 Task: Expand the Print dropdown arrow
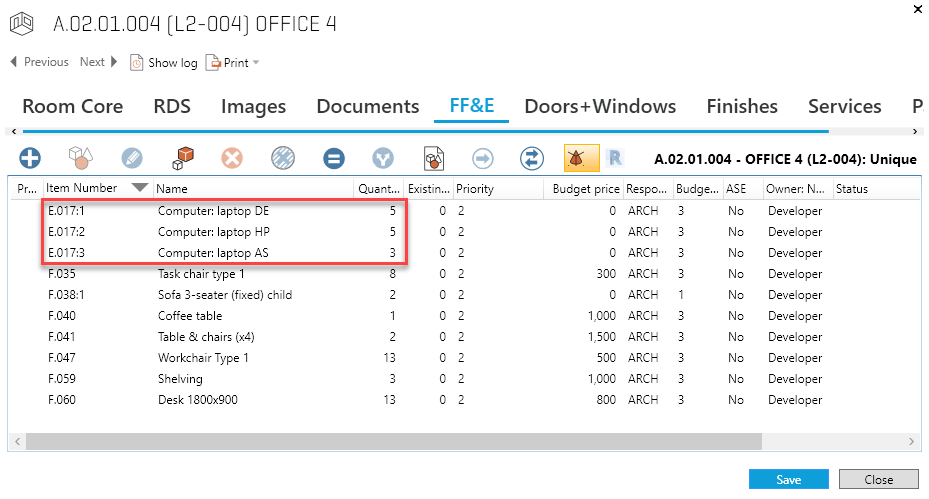[x=256, y=63]
